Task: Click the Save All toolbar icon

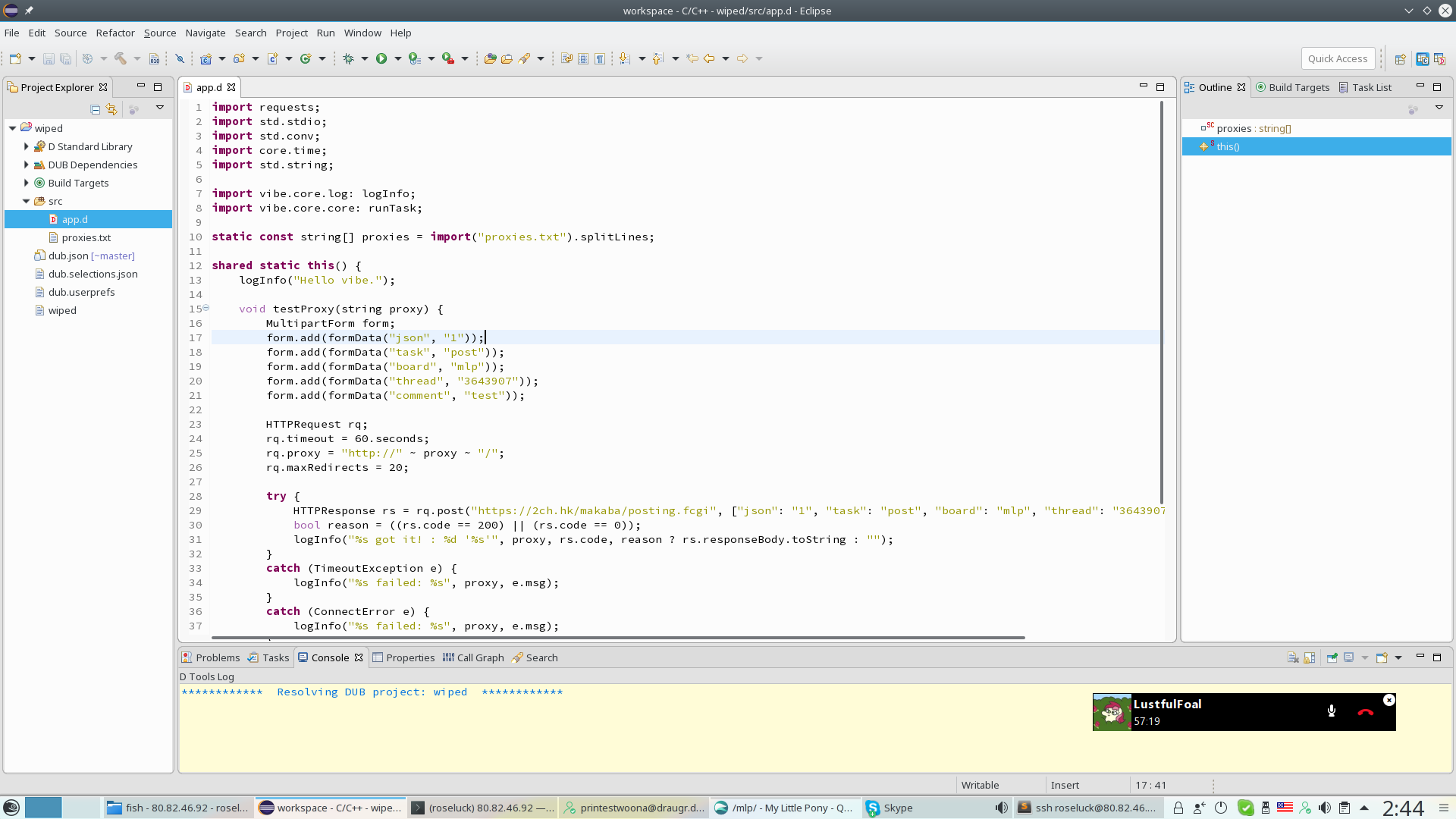Action: click(x=66, y=58)
